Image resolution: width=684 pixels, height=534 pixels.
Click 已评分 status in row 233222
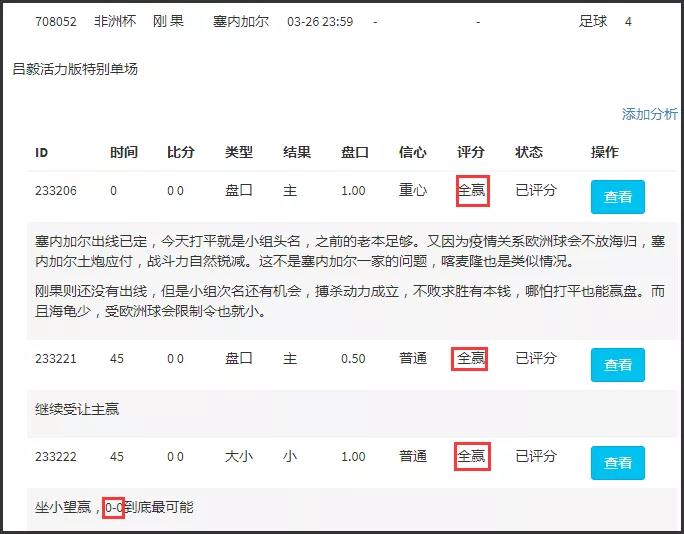(x=536, y=456)
